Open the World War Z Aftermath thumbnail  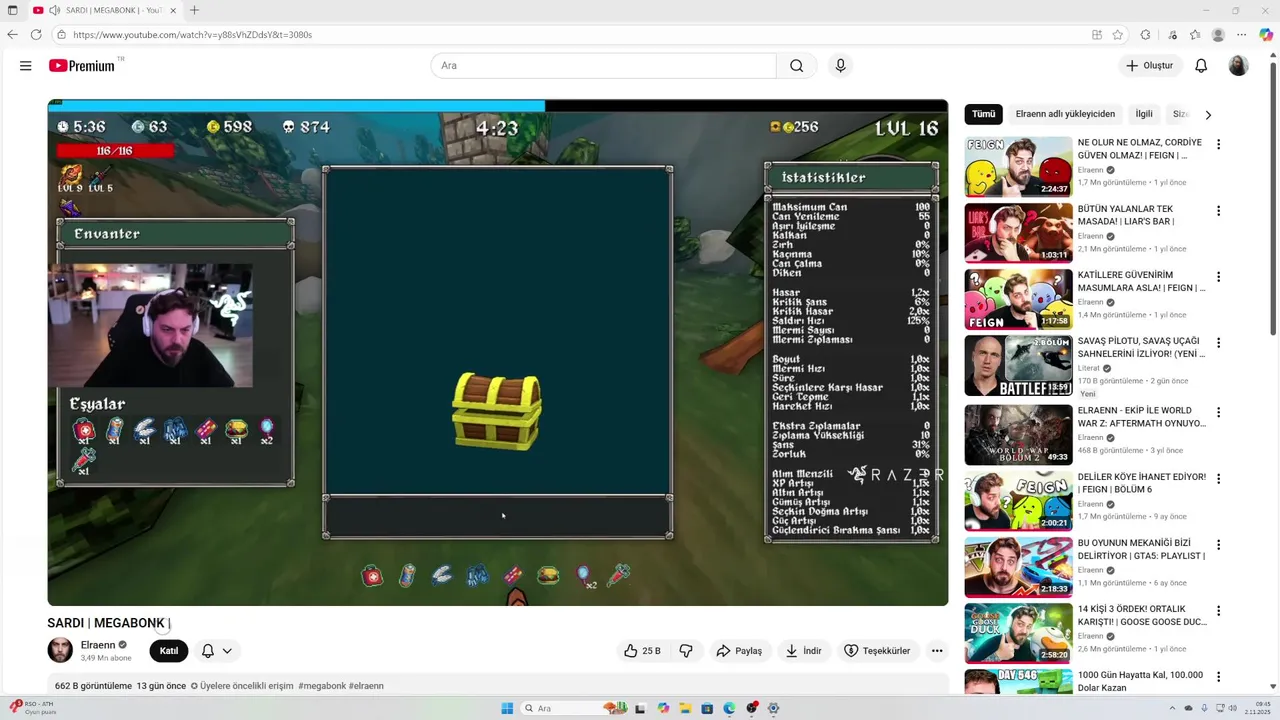(x=1018, y=434)
